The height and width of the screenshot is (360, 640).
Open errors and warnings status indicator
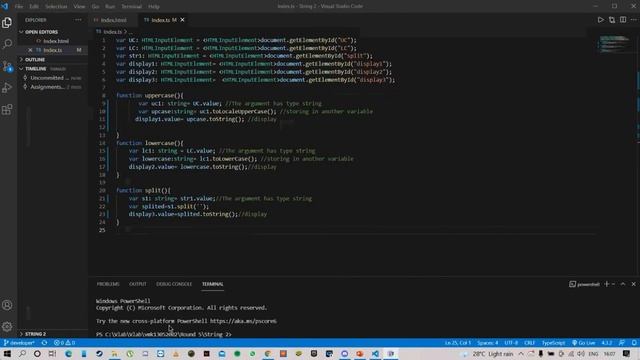click(64, 343)
